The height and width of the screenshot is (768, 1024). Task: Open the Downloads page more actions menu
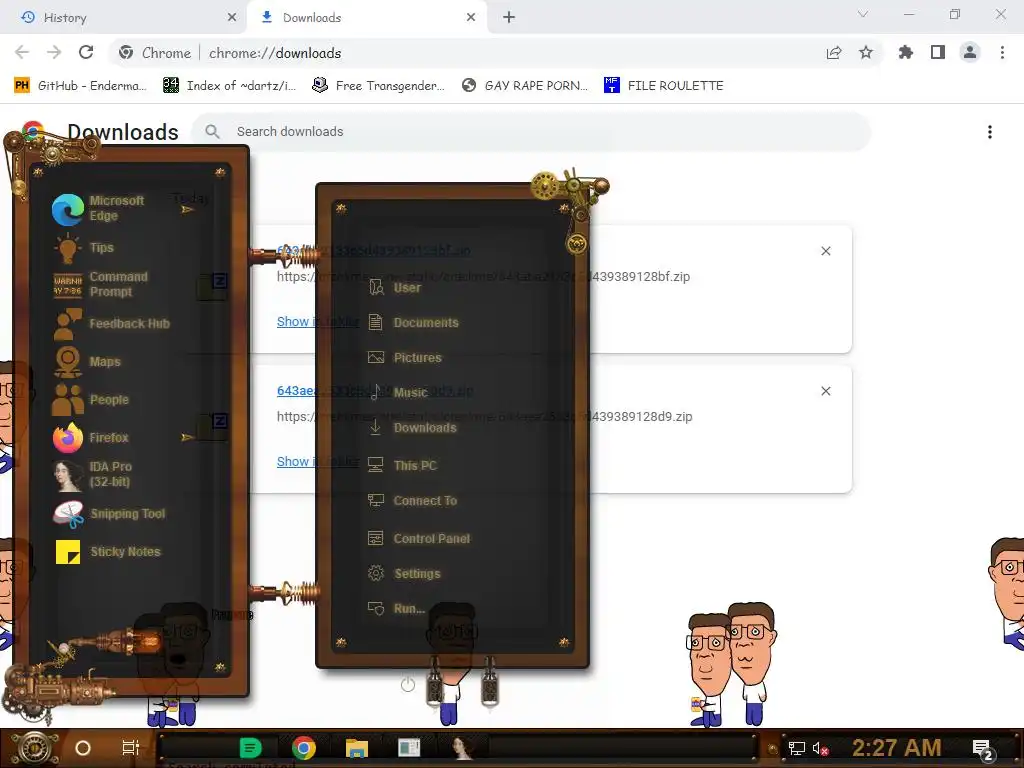click(990, 132)
